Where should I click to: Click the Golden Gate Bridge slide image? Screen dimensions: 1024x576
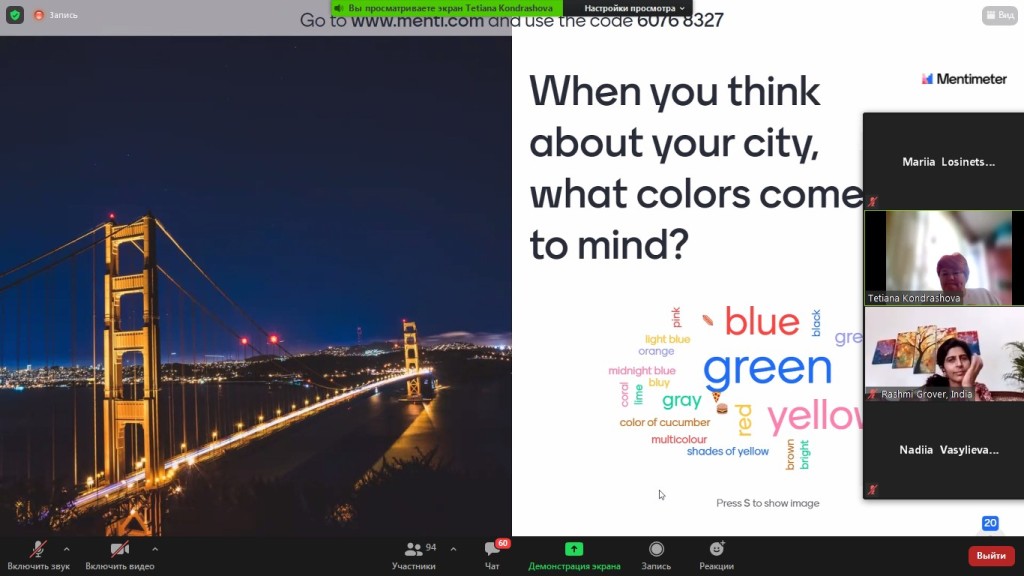(255, 285)
